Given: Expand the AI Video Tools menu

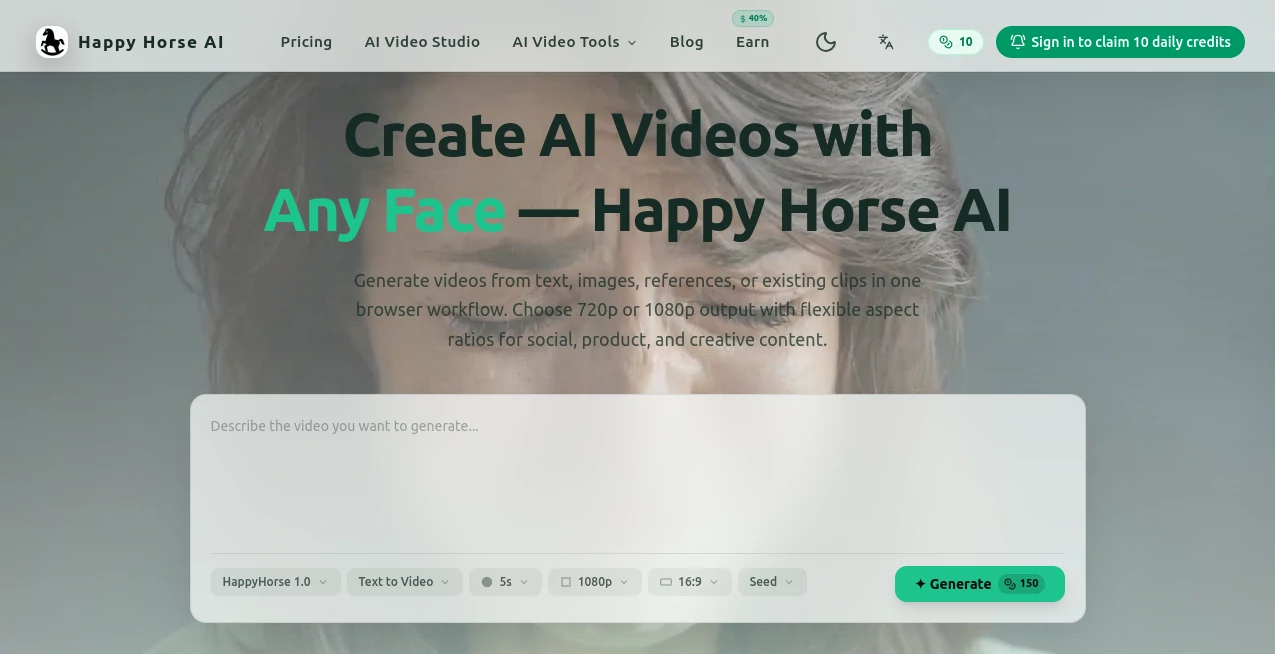Looking at the screenshot, I should coord(574,42).
